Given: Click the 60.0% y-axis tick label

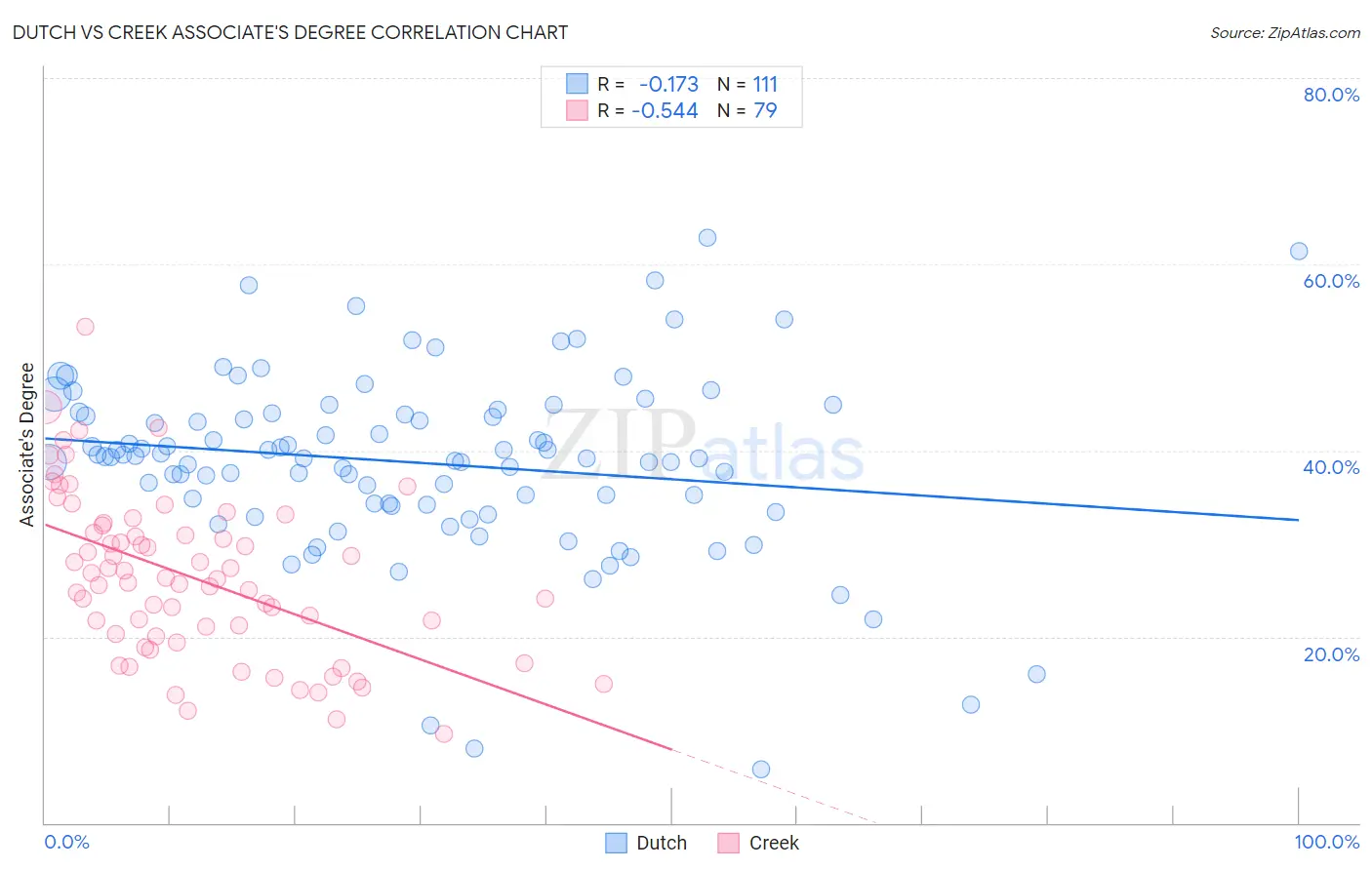Looking at the screenshot, I should pos(1331,281).
